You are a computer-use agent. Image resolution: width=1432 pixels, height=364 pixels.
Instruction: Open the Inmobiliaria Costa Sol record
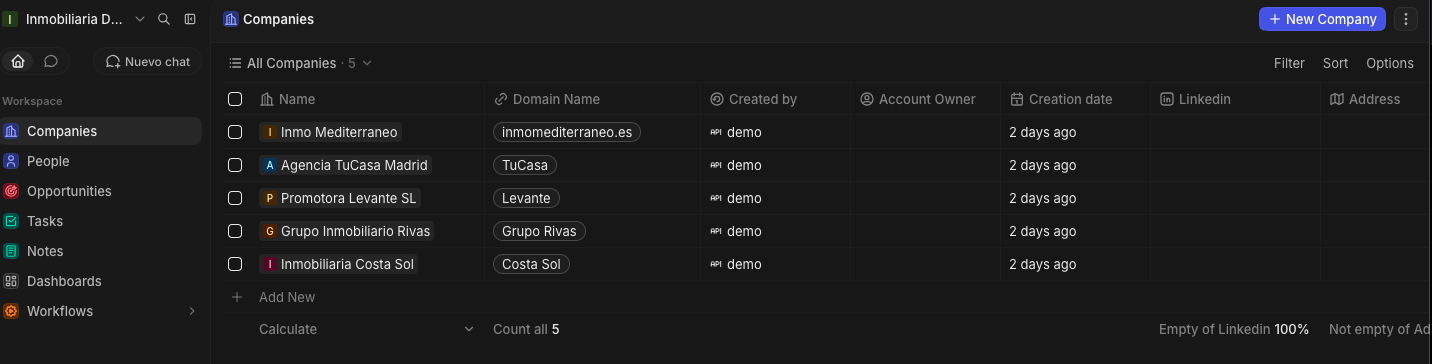click(x=338, y=264)
